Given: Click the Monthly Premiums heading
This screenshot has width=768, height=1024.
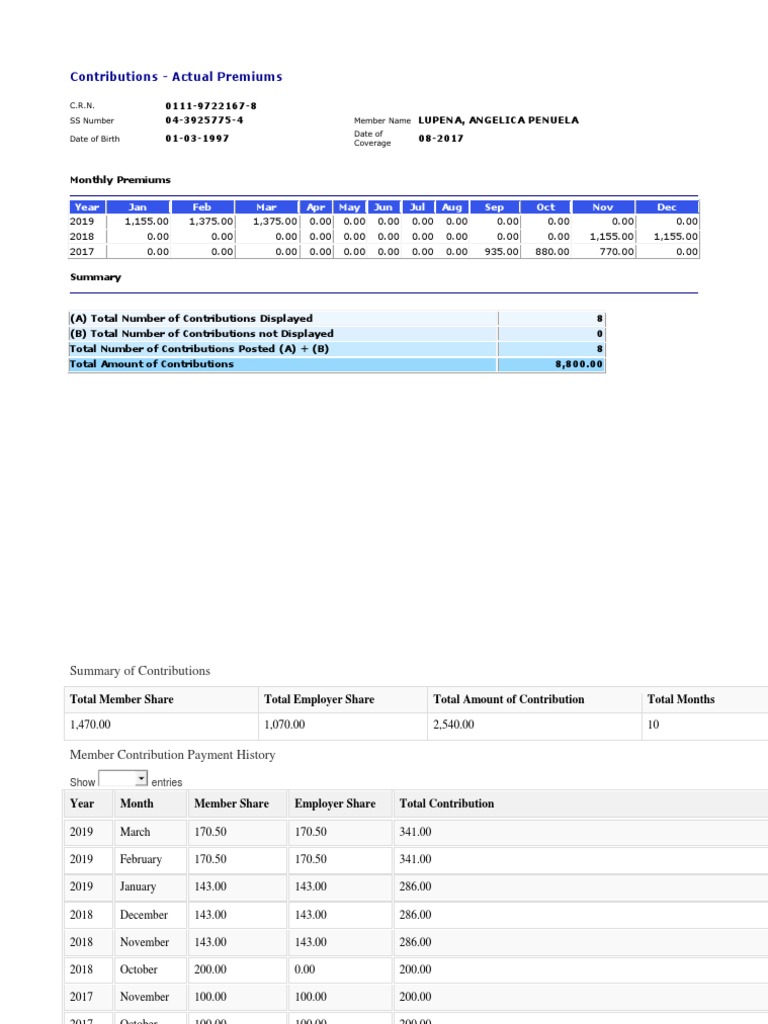Looking at the screenshot, I should (x=120, y=180).
